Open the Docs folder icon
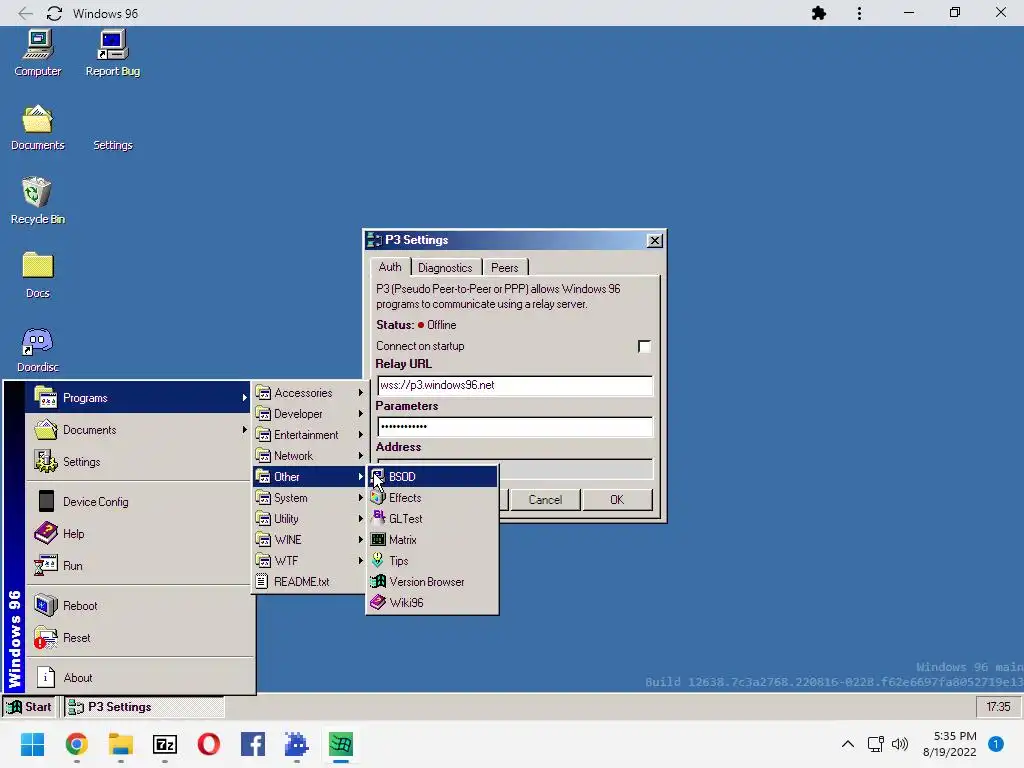The image size is (1024, 768). tap(37, 275)
